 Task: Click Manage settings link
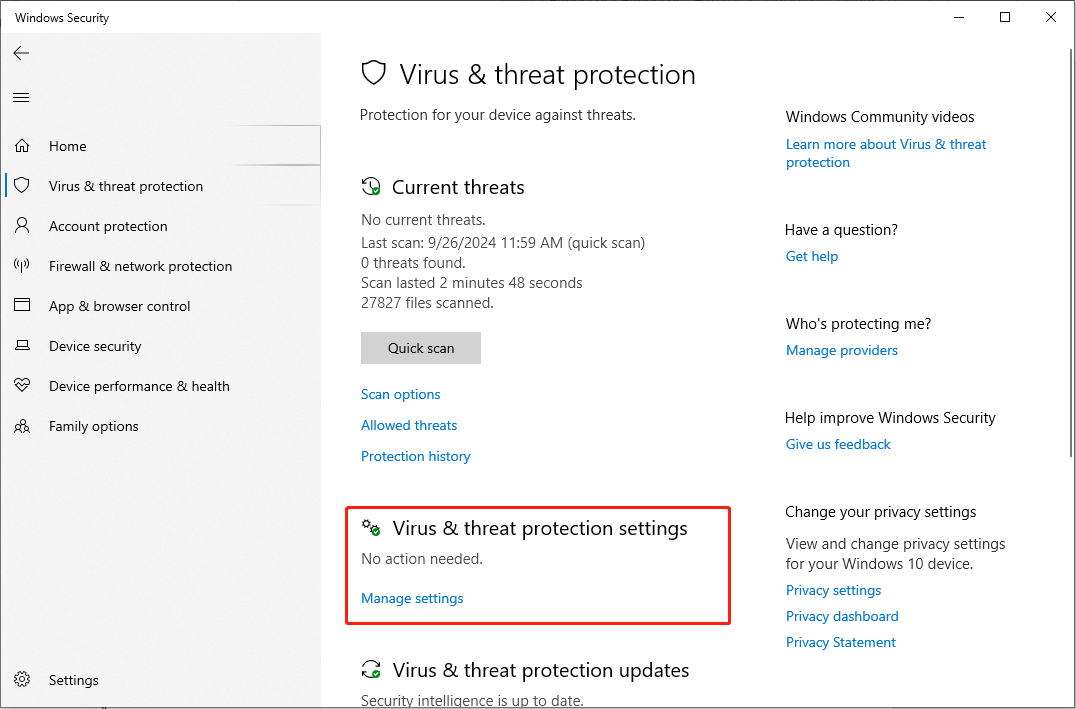[412, 598]
